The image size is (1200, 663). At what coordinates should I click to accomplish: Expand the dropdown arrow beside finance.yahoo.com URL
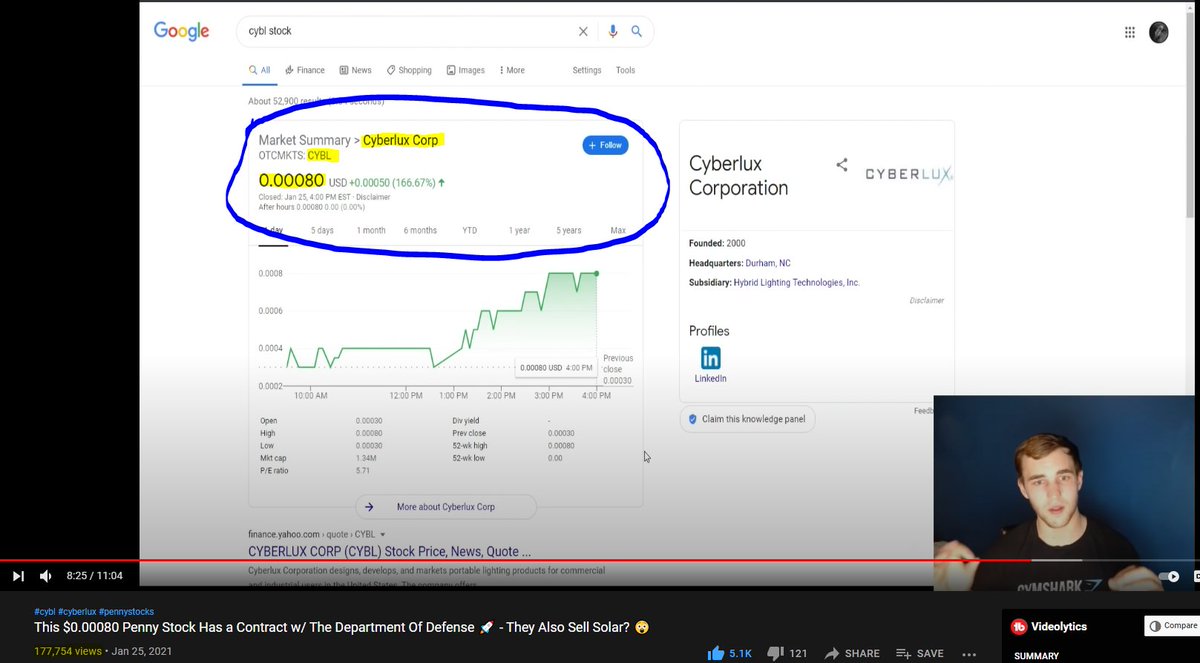pos(382,535)
